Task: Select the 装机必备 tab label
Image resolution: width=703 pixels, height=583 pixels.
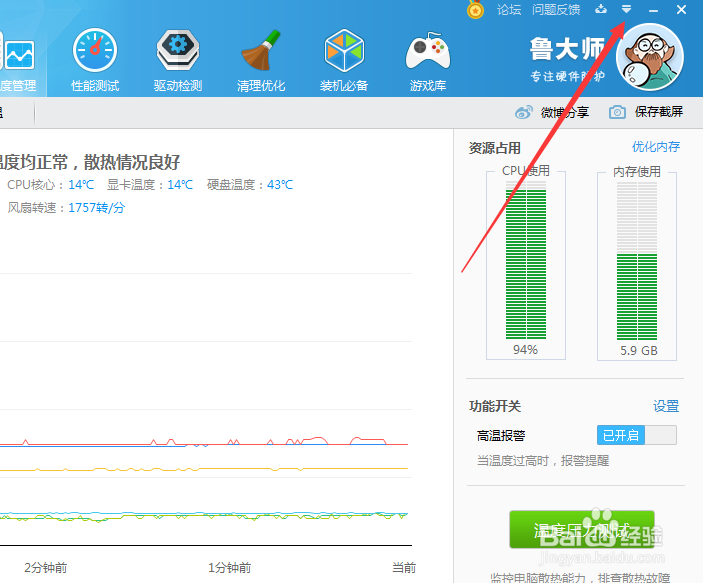Action: [x=344, y=86]
